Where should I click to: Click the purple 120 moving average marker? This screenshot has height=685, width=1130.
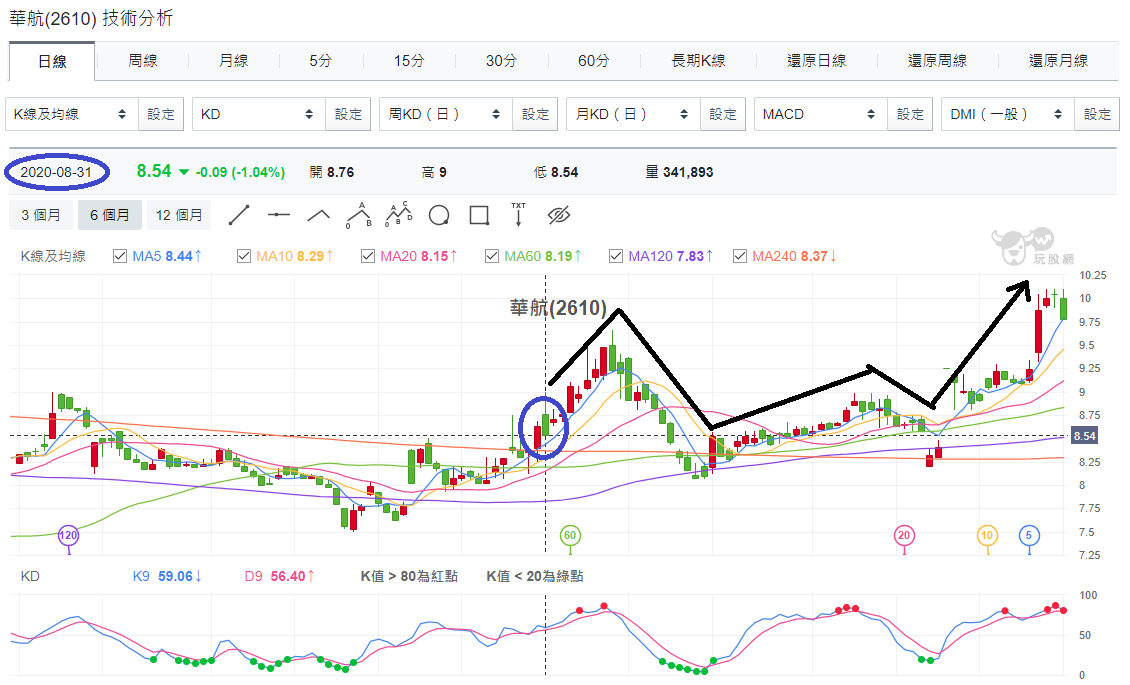pos(68,535)
